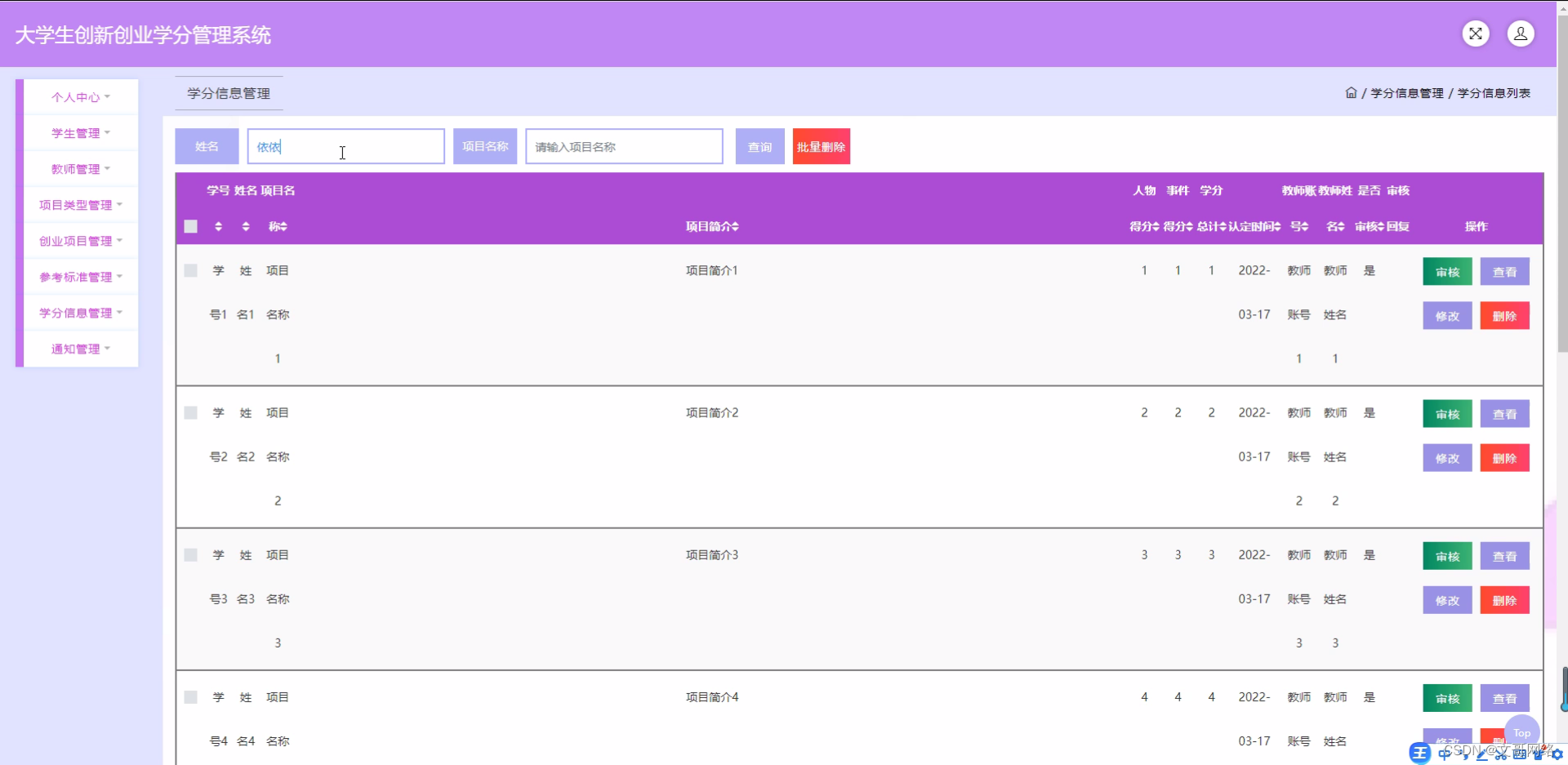Click the 查询 search button
The image size is (1568, 765).
(x=759, y=146)
